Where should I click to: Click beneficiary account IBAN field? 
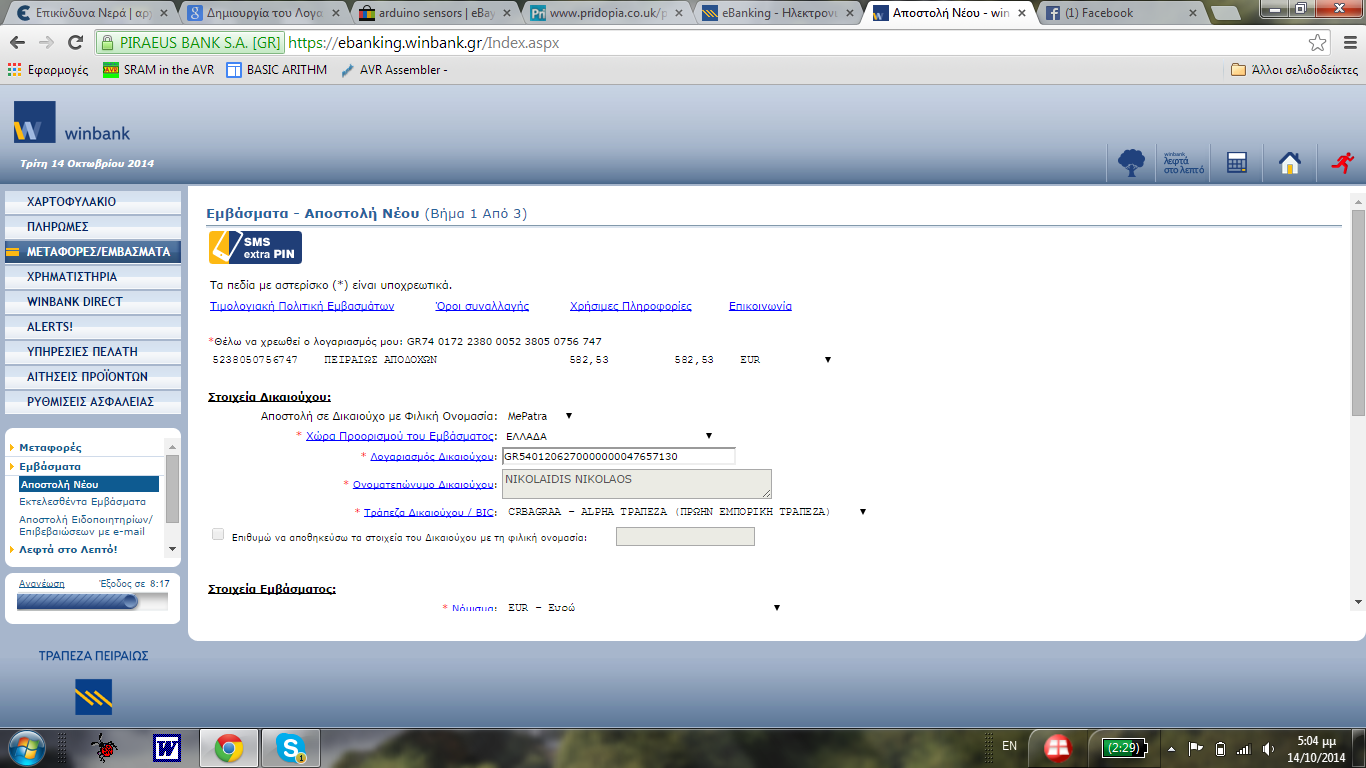[618, 456]
